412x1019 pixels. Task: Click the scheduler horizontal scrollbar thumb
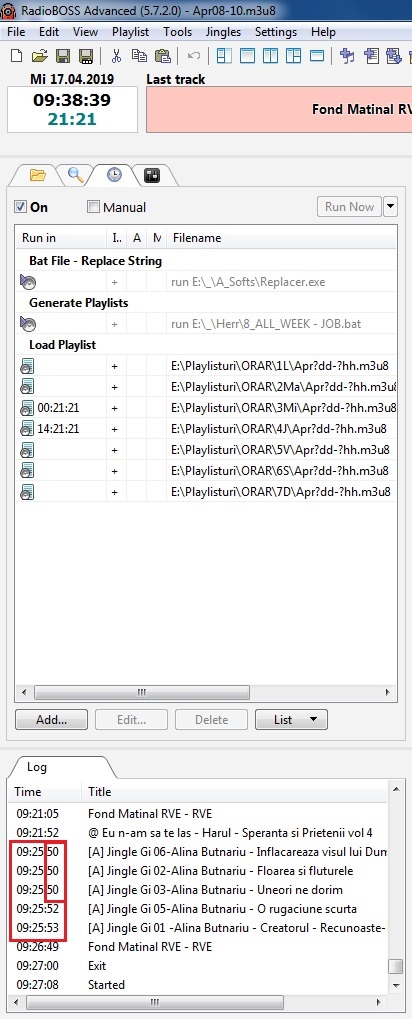point(141,693)
